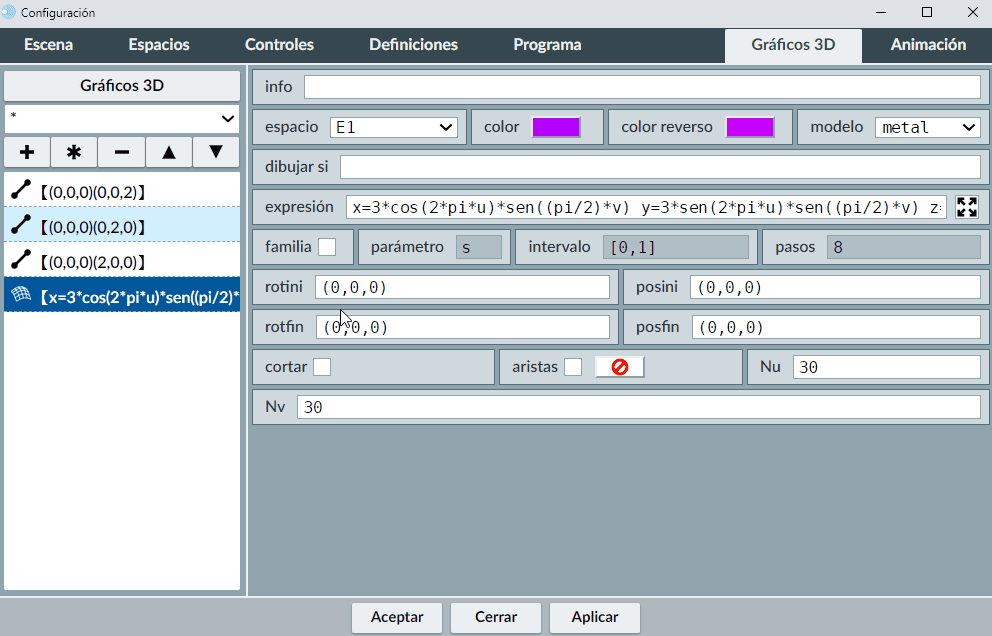Click the minus icon to delete graphic
The height and width of the screenshot is (636, 992).
121,152
